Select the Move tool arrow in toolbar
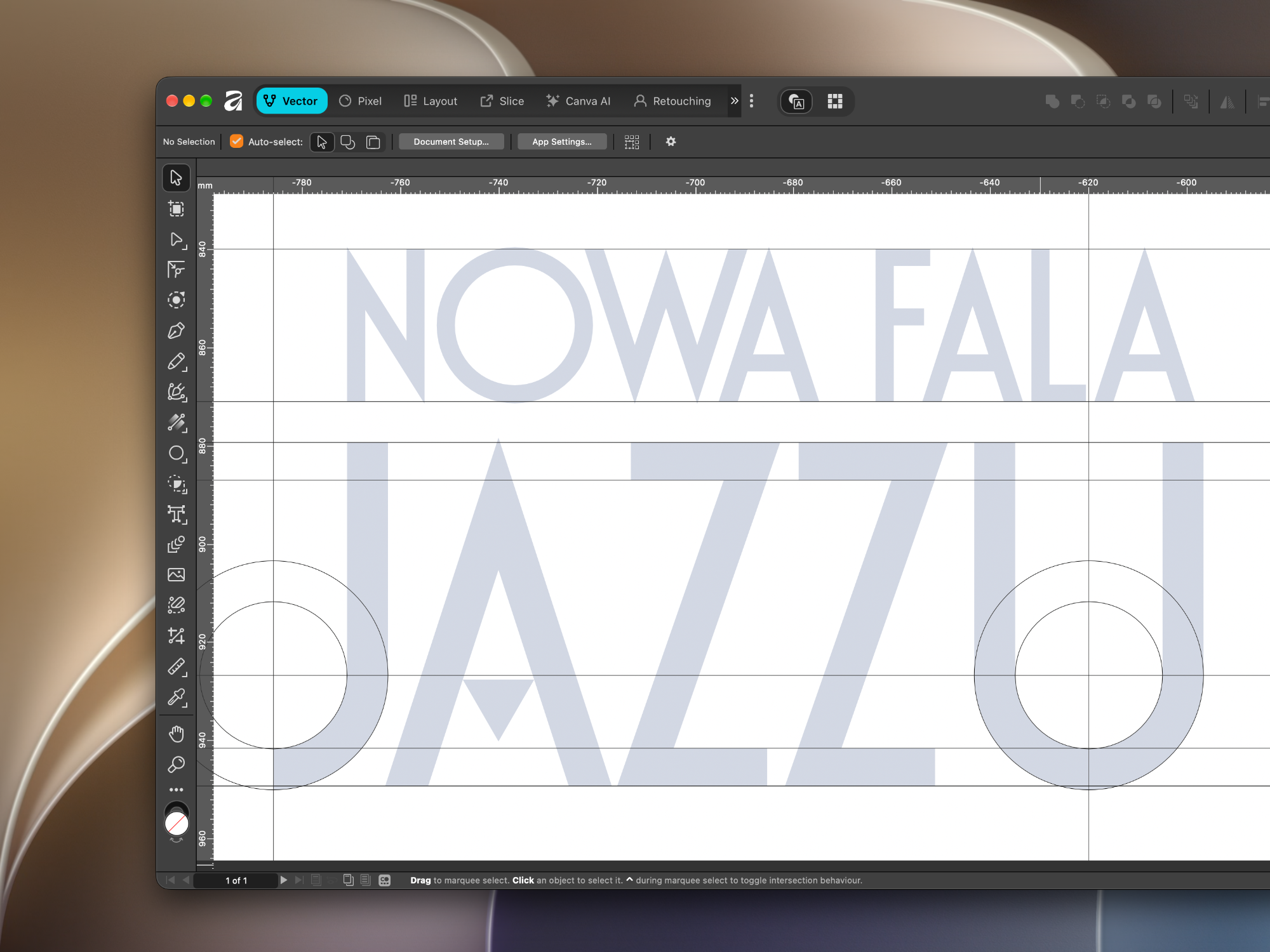Image resolution: width=1270 pixels, height=952 pixels. 176,178
